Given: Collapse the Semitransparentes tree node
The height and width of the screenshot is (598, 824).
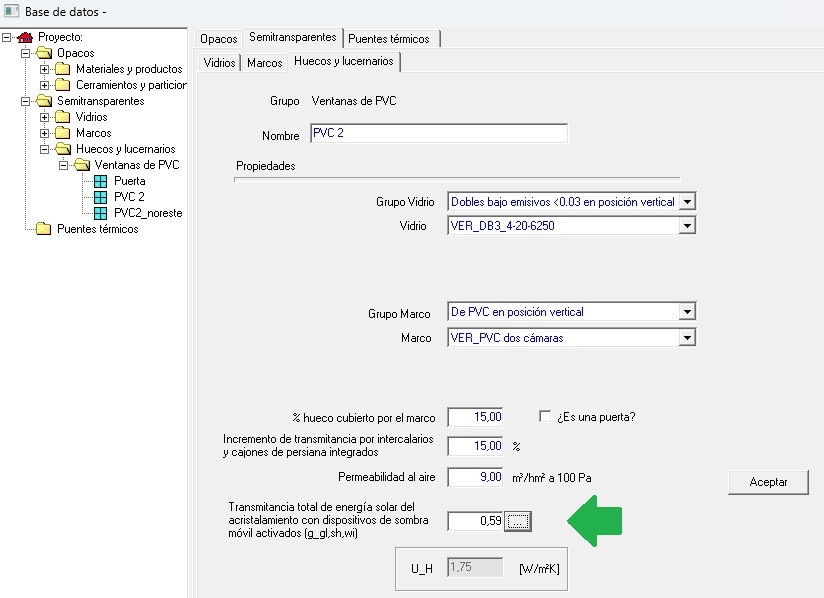Looking at the screenshot, I should tap(25, 101).
